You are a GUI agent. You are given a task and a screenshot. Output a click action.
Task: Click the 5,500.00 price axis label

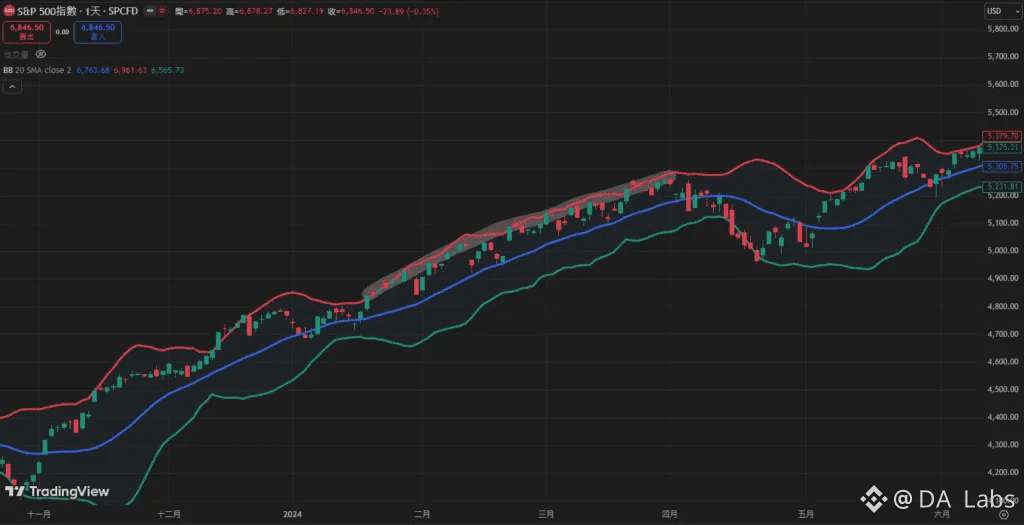tap(1003, 112)
